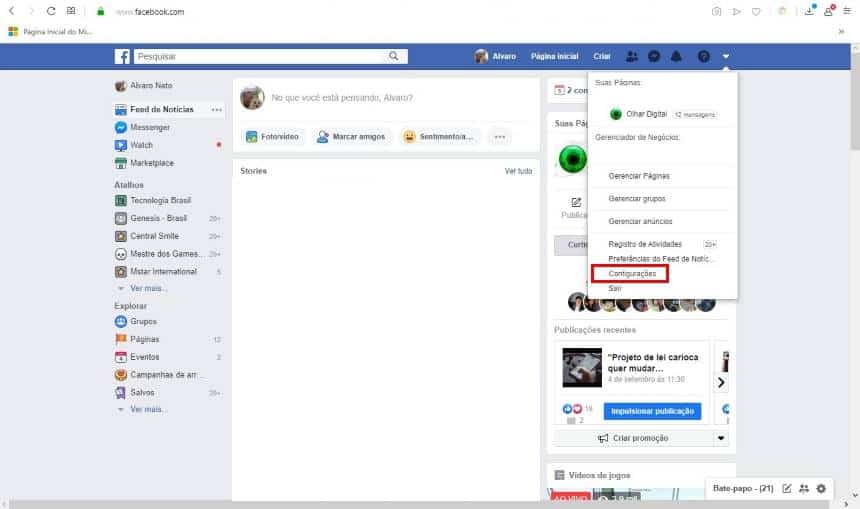860x509 pixels.
Task: Select Gerenciar anúncios menu item
Action: pos(640,221)
